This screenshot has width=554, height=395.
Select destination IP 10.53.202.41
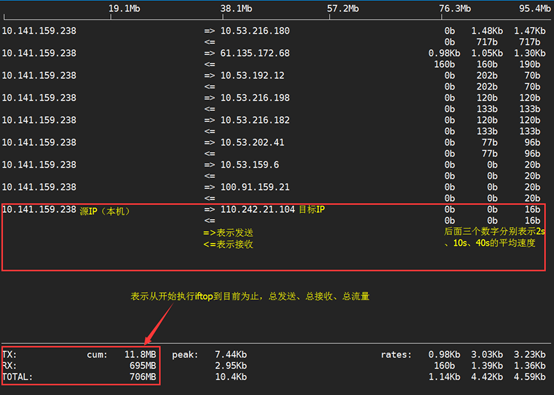[252, 142]
